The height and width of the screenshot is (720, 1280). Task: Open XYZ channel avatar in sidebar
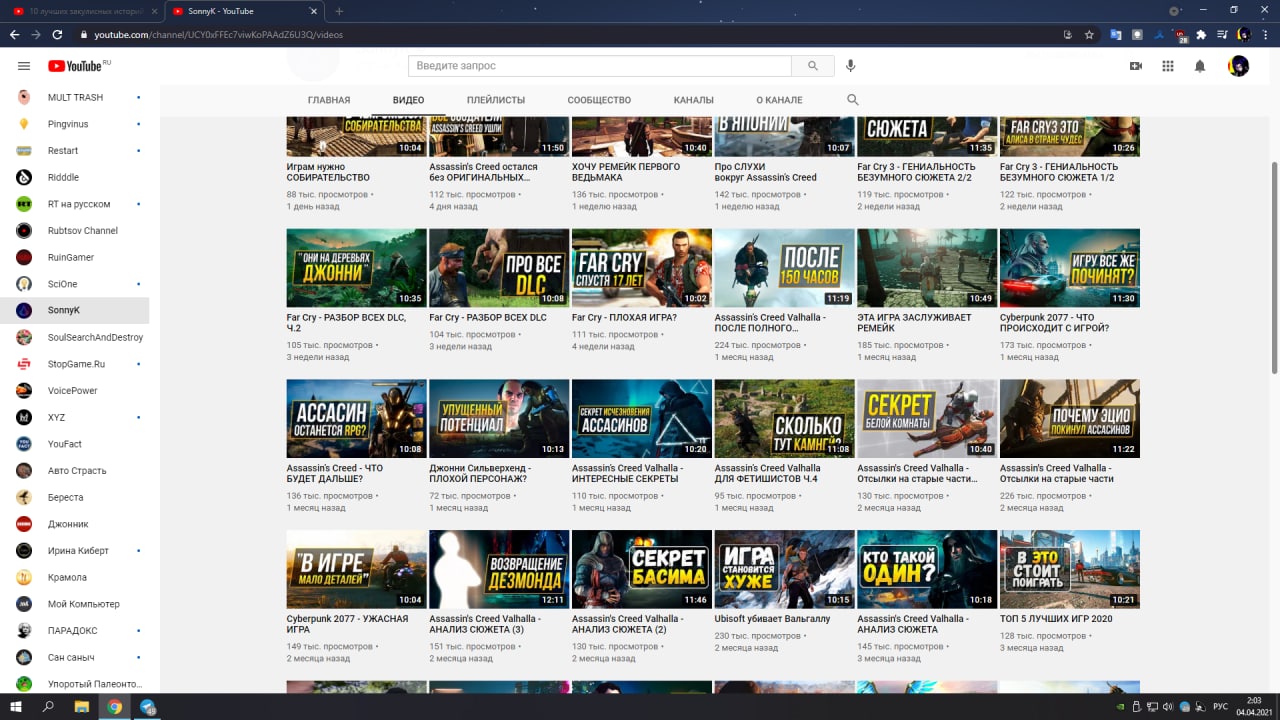24,417
